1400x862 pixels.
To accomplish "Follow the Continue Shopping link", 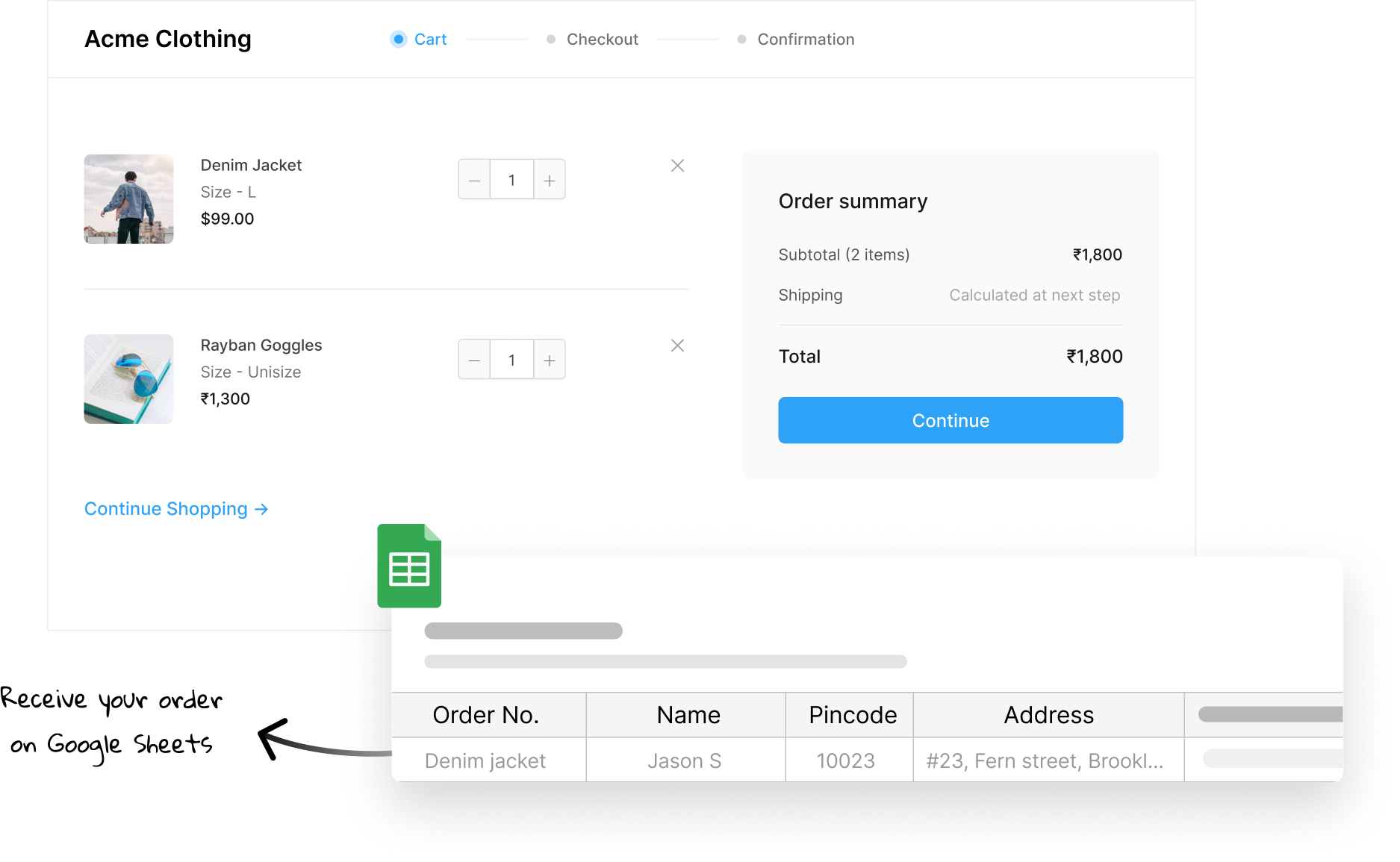I will (x=176, y=509).
